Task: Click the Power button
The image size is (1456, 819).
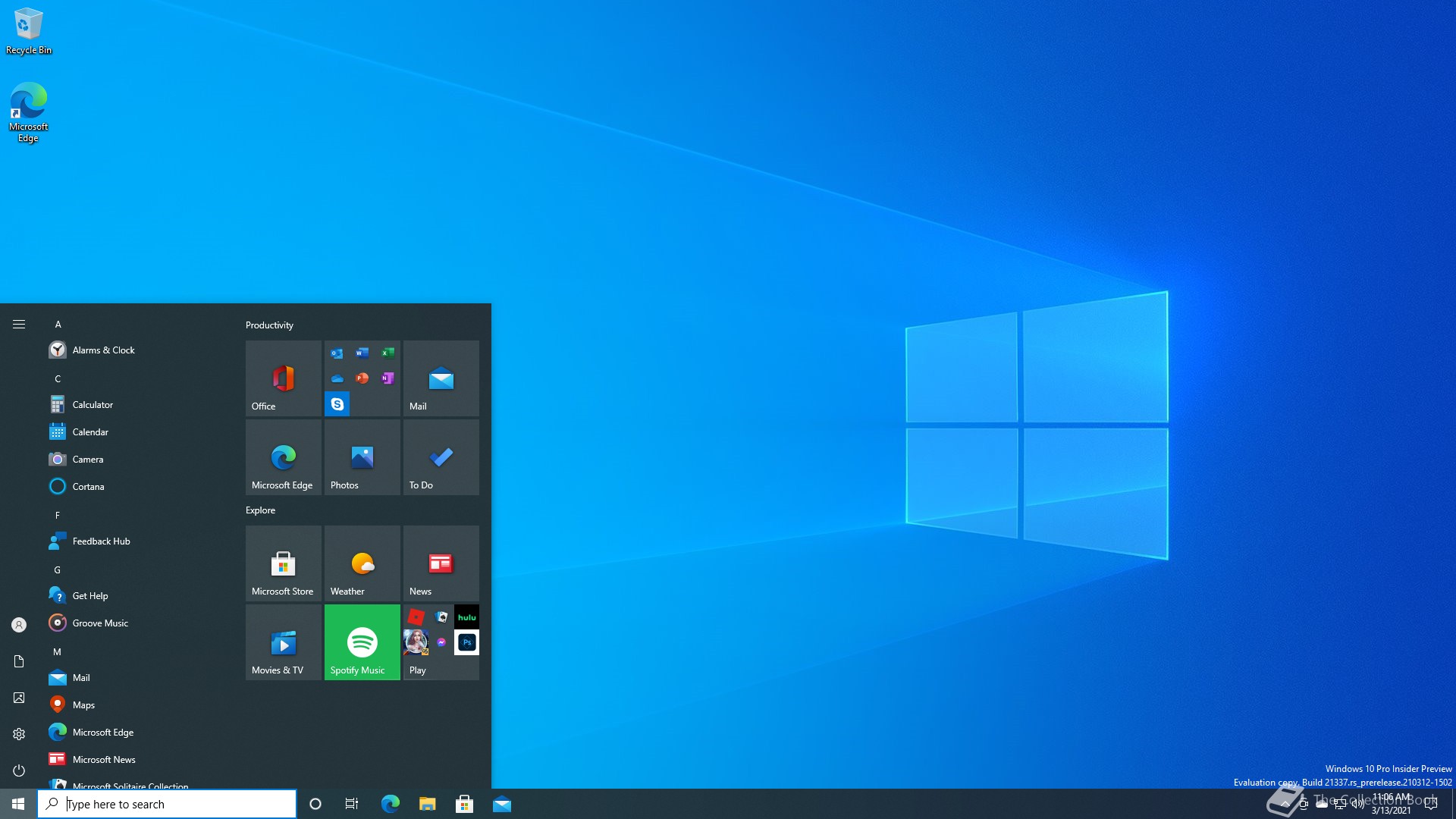Action: click(x=18, y=770)
